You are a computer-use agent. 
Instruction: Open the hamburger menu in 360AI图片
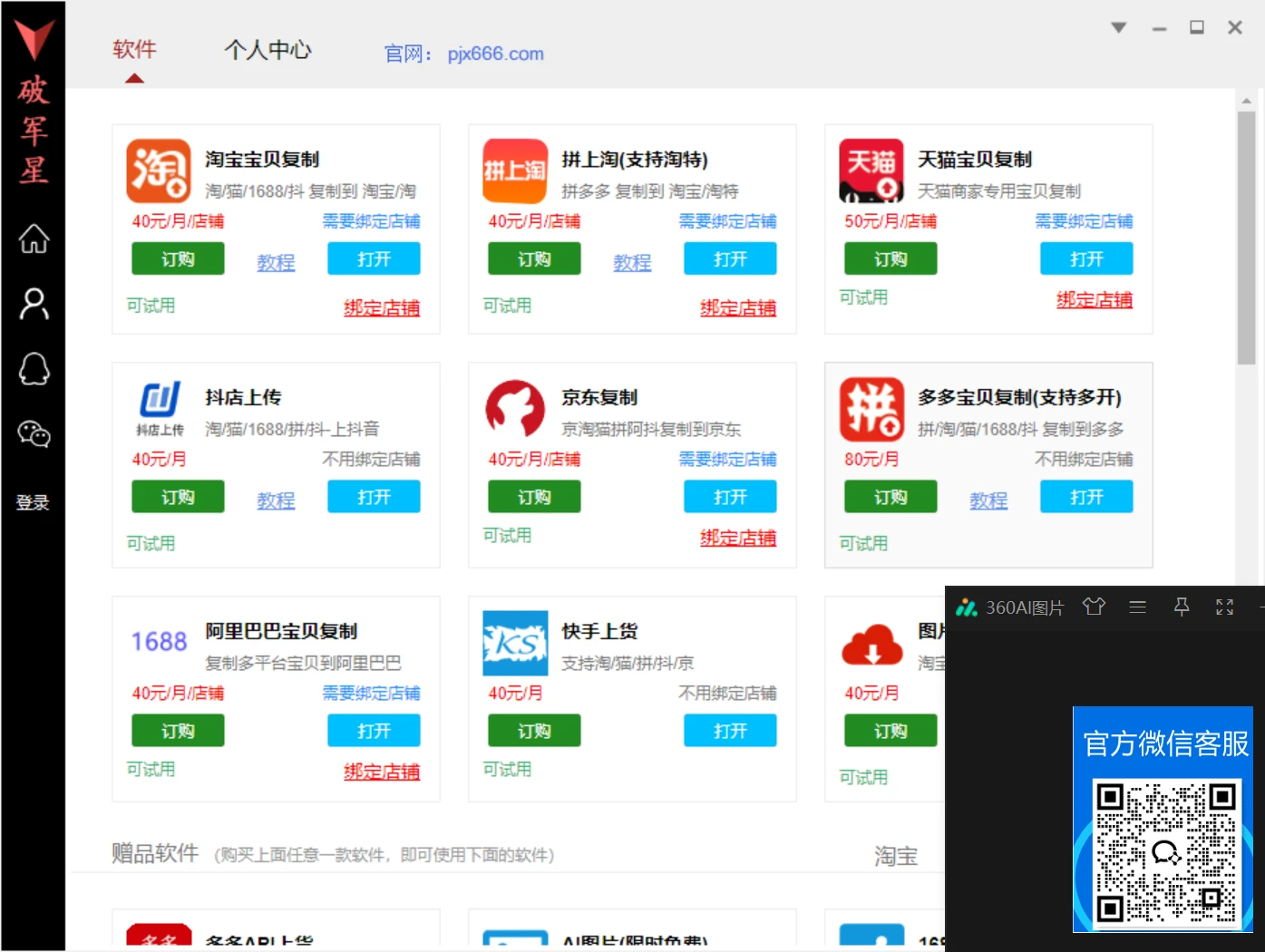(1137, 607)
